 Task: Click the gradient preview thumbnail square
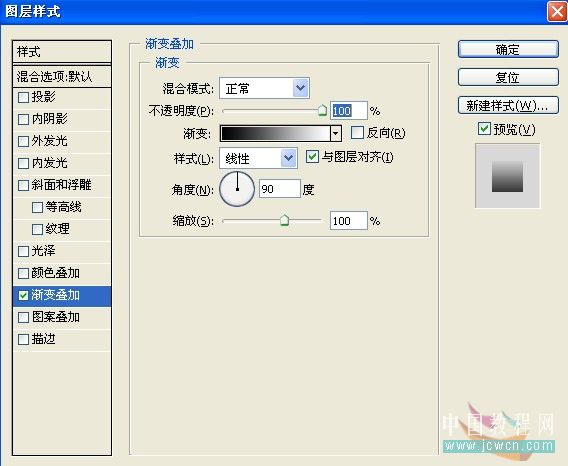(507, 176)
